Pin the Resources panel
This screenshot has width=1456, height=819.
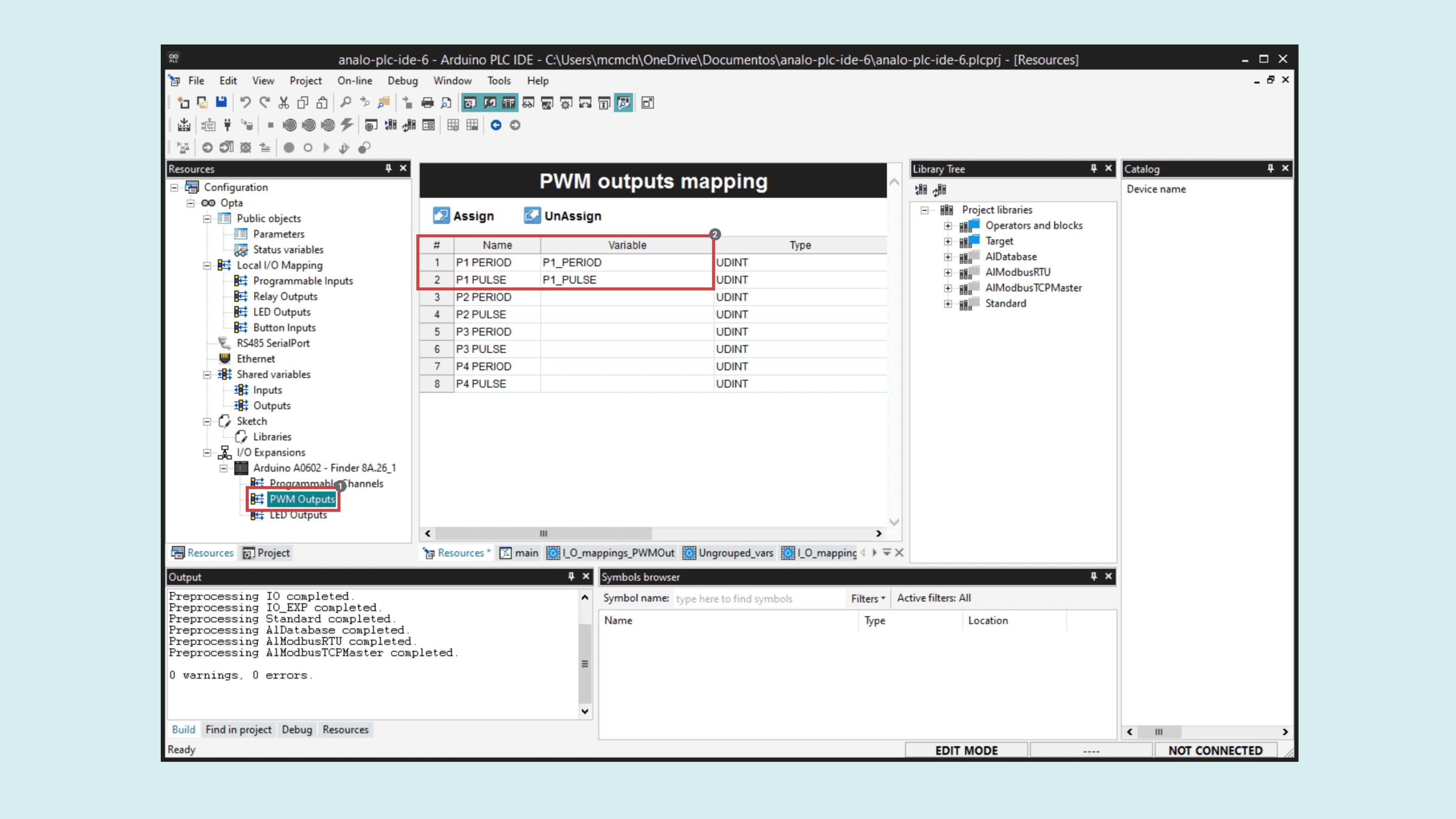(x=388, y=168)
